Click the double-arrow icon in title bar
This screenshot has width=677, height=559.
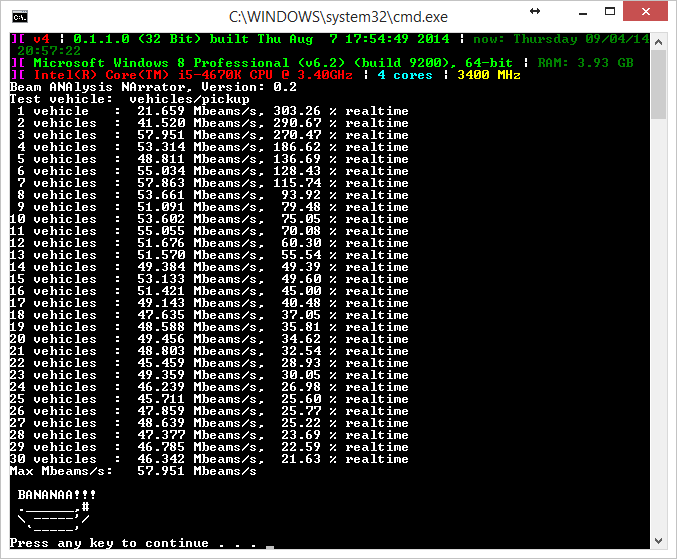click(535, 11)
